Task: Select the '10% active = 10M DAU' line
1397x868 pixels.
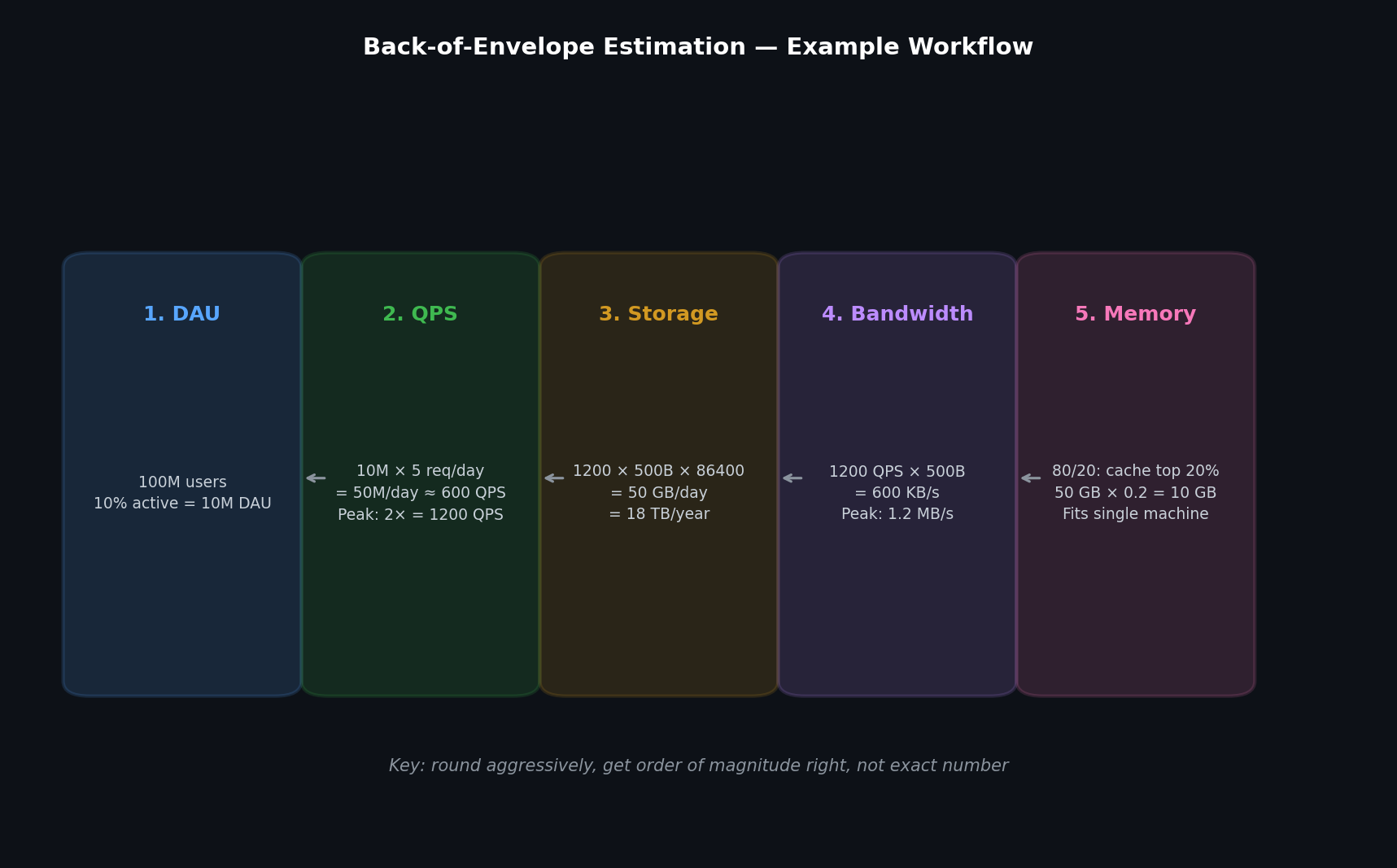Action: (182, 504)
